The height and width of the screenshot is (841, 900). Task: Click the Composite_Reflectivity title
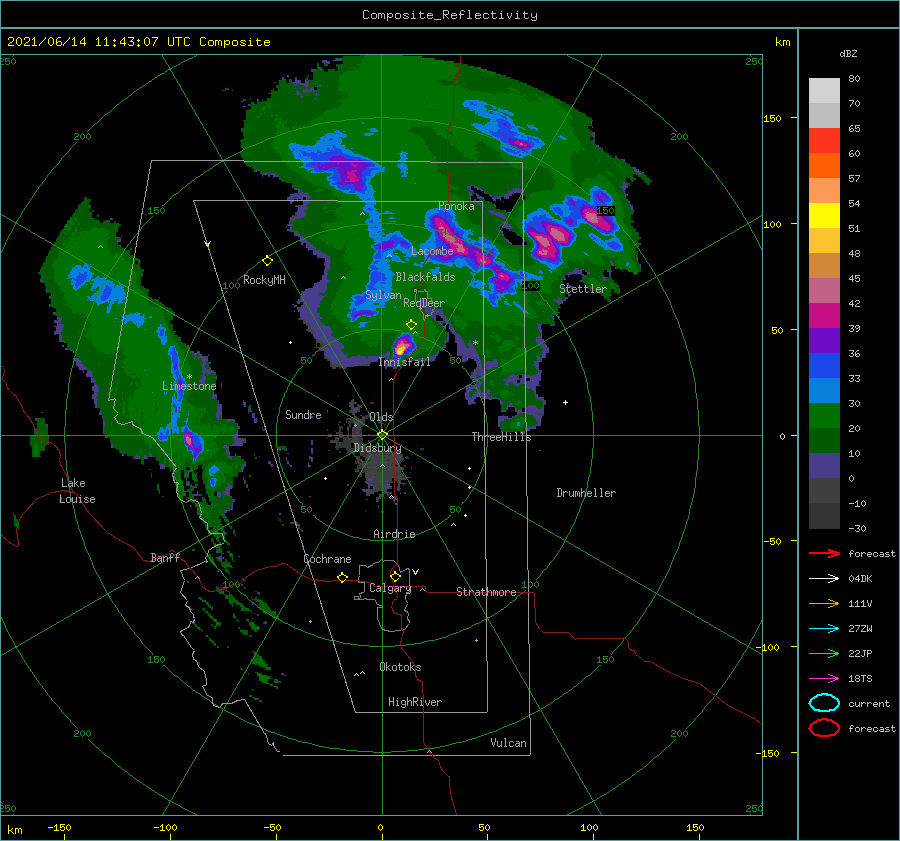tap(450, 15)
